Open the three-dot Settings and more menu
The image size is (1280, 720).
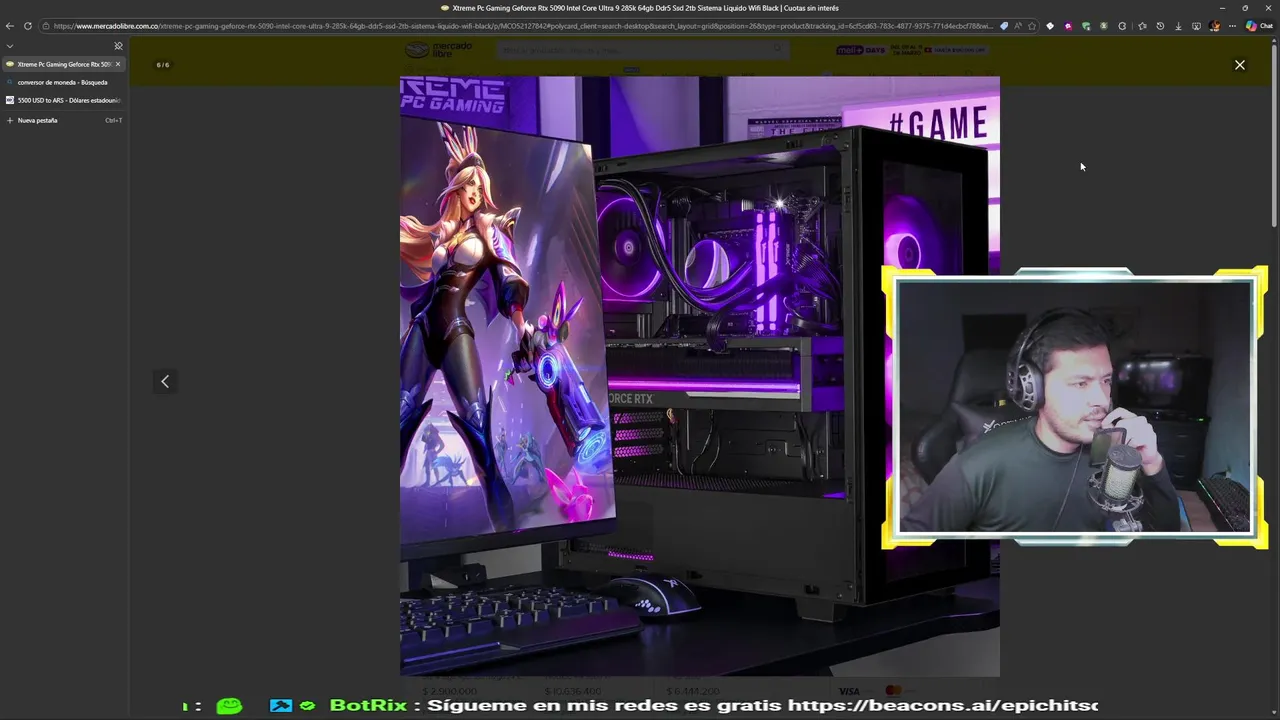pos(1233,26)
